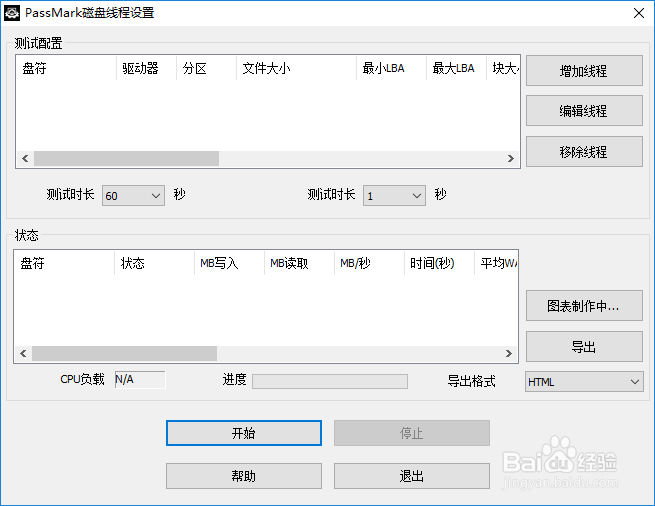Click horizontal scrollbar thumb in 测试配置 list
655x506 pixels.
127,158
